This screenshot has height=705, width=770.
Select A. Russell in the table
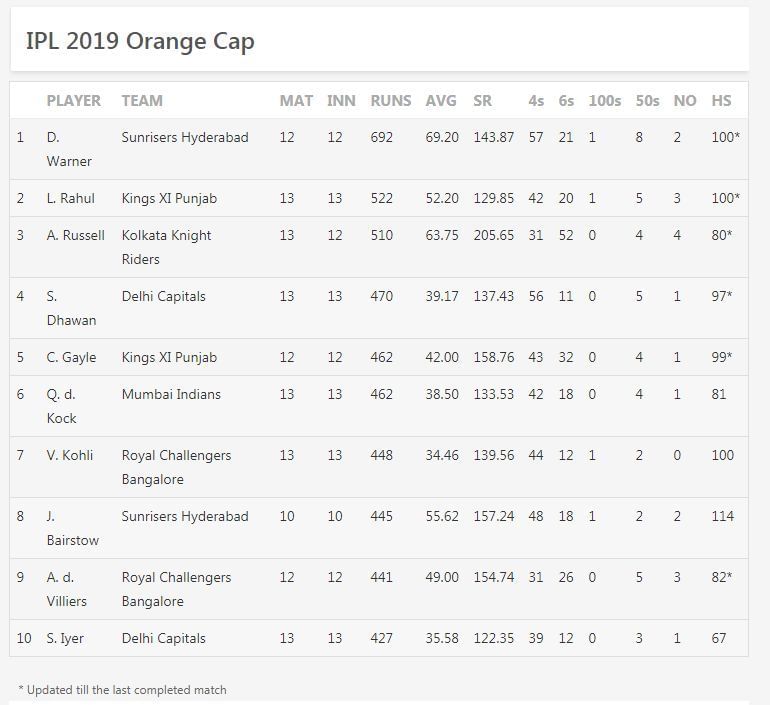coord(75,235)
